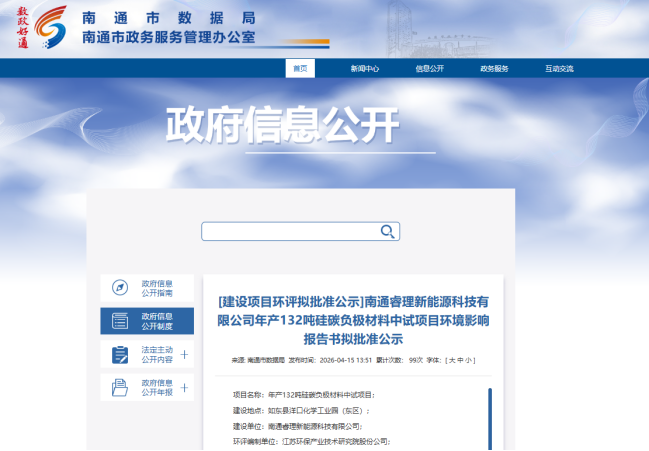
Task: Click the article title about 132吨硅碳负极材料
Action: click(353, 320)
